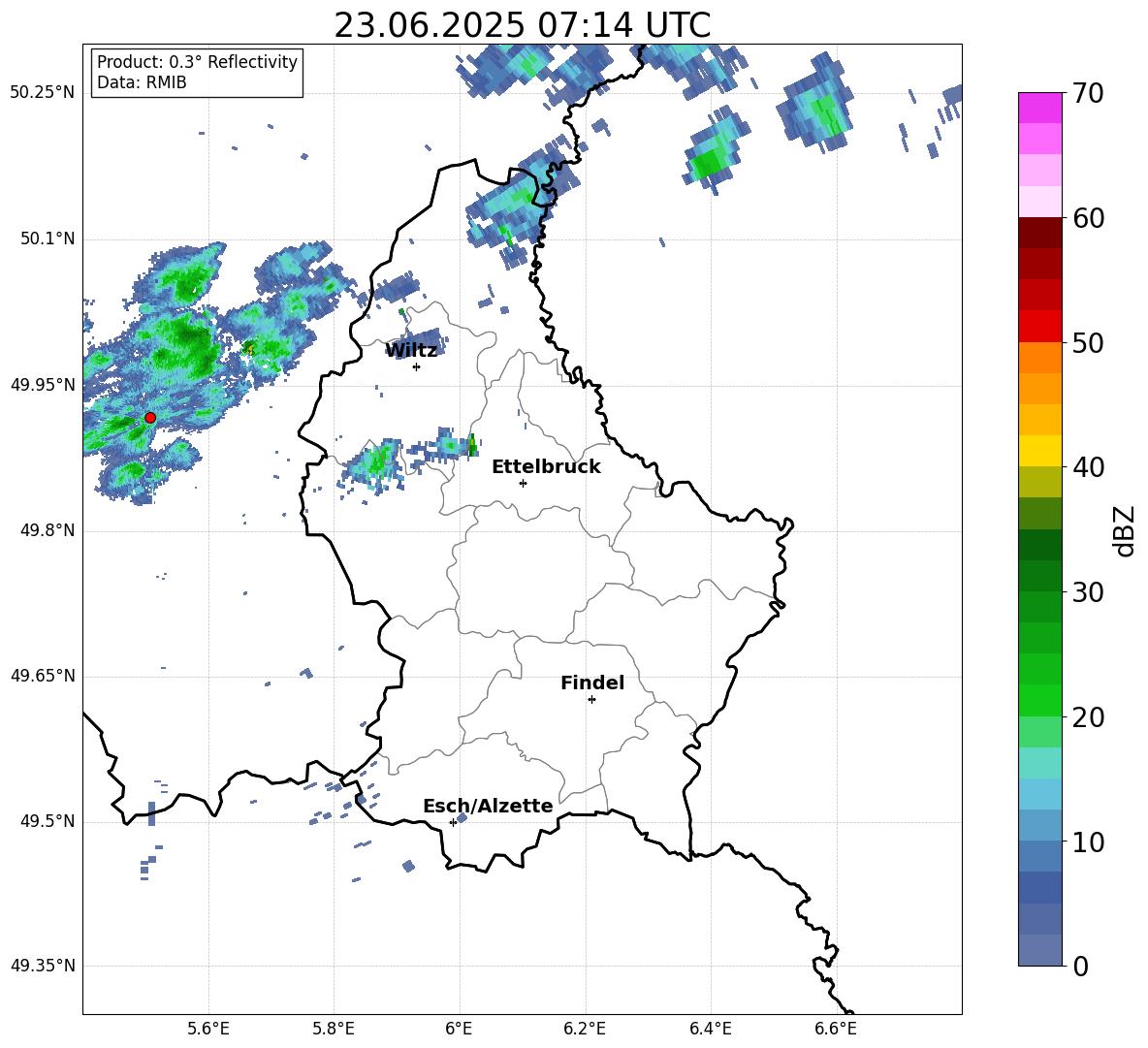Click colorbar tick label 50
Viewport: 1148px width, 1048px height.
point(1089,342)
